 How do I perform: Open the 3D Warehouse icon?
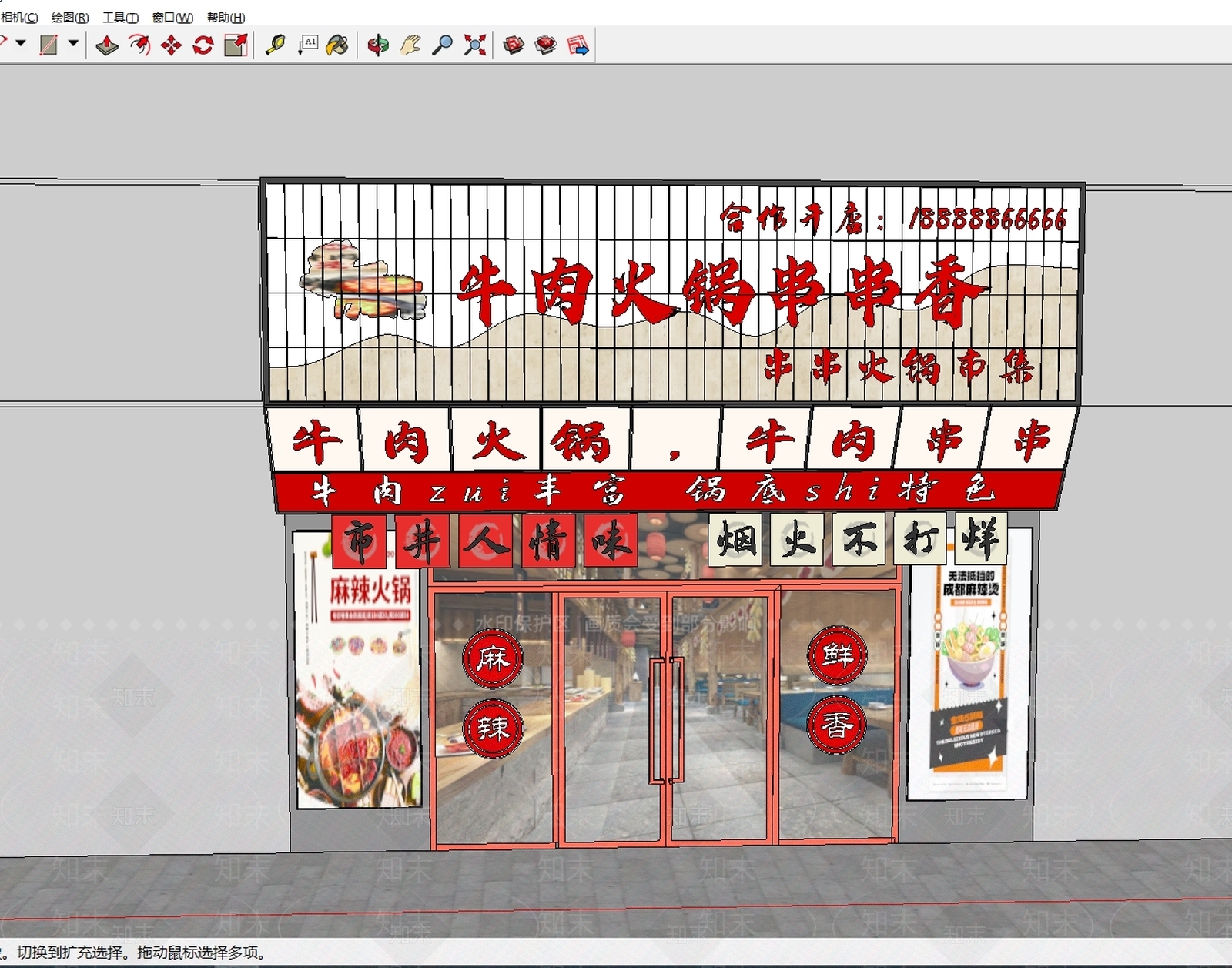pyautogui.click(x=514, y=45)
